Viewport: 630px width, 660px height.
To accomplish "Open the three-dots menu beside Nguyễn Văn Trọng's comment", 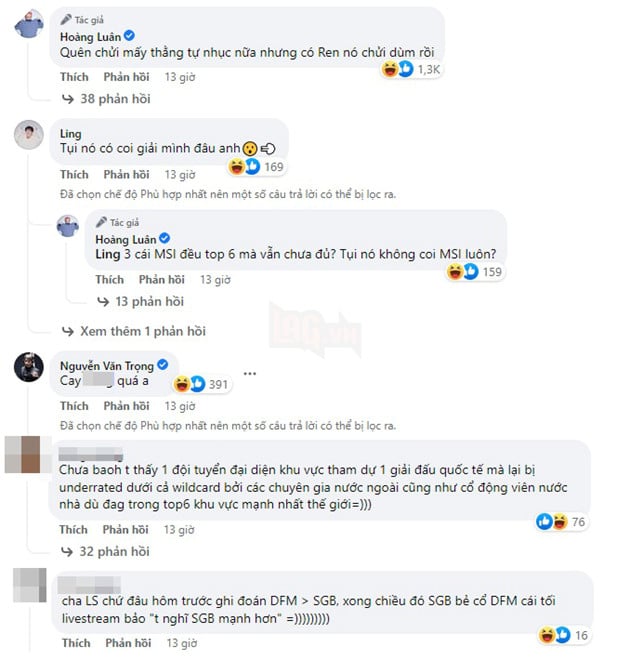I will coord(250,374).
